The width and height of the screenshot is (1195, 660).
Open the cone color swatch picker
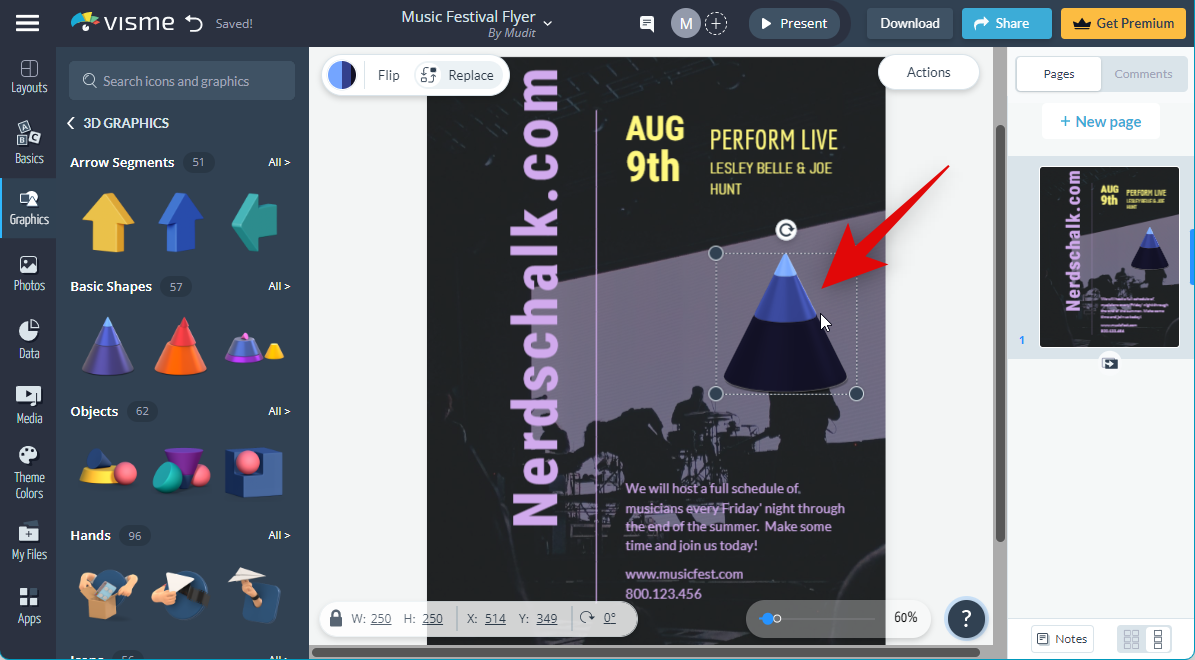[x=342, y=75]
